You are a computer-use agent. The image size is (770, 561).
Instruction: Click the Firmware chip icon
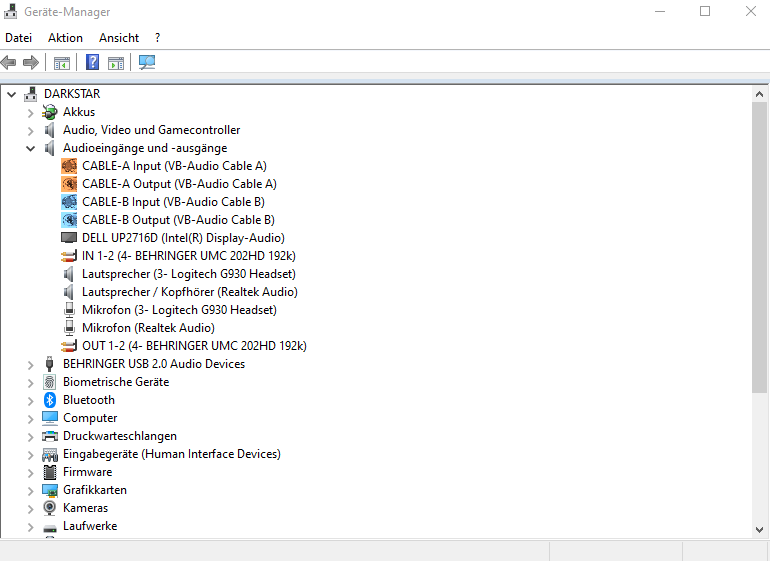[x=50, y=472]
